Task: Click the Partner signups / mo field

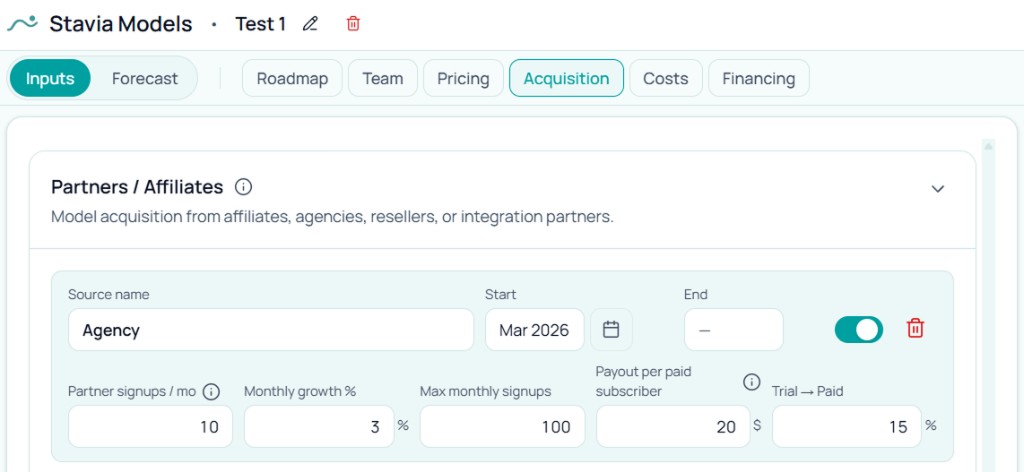Action: (x=150, y=426)
